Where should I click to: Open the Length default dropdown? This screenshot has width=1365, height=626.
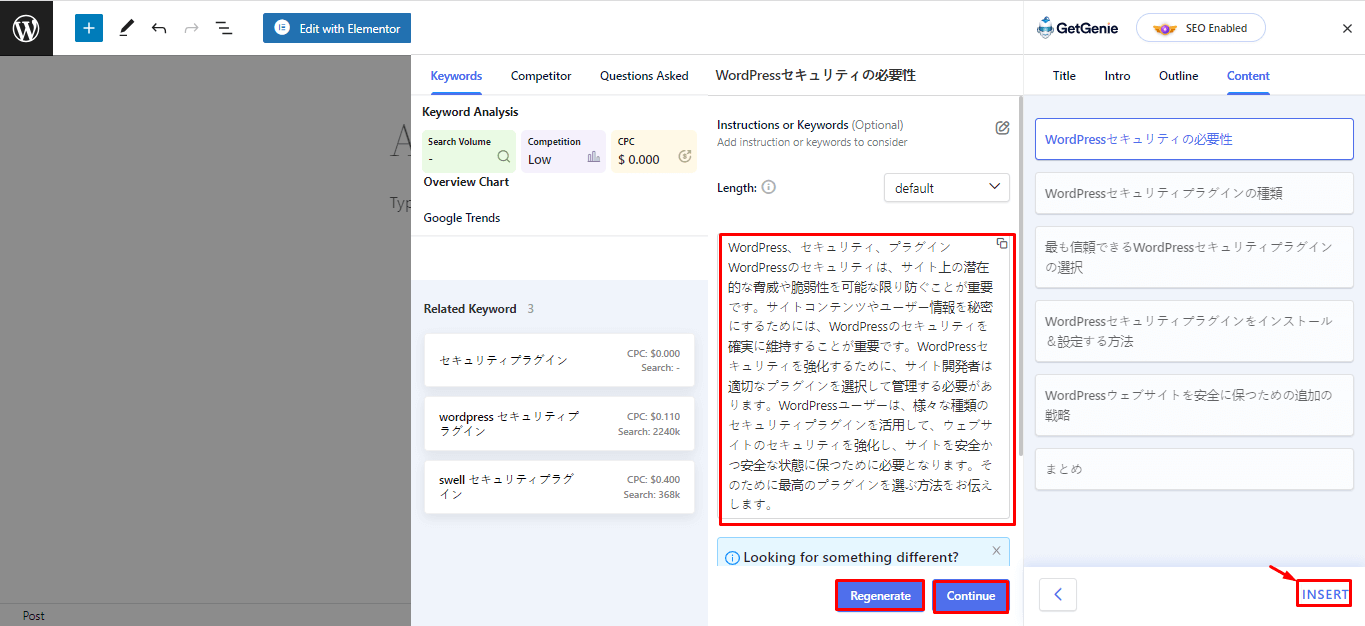point(946,187)
